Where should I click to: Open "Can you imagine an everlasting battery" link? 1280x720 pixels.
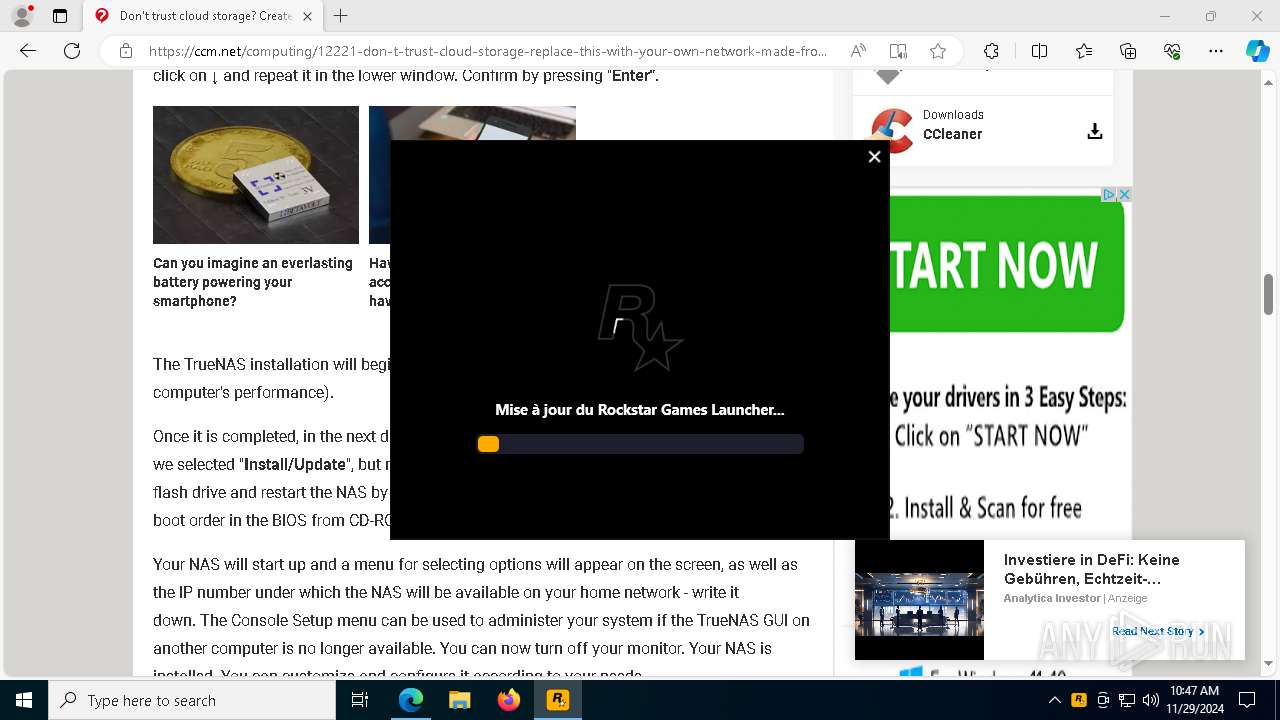coord(253,282)
